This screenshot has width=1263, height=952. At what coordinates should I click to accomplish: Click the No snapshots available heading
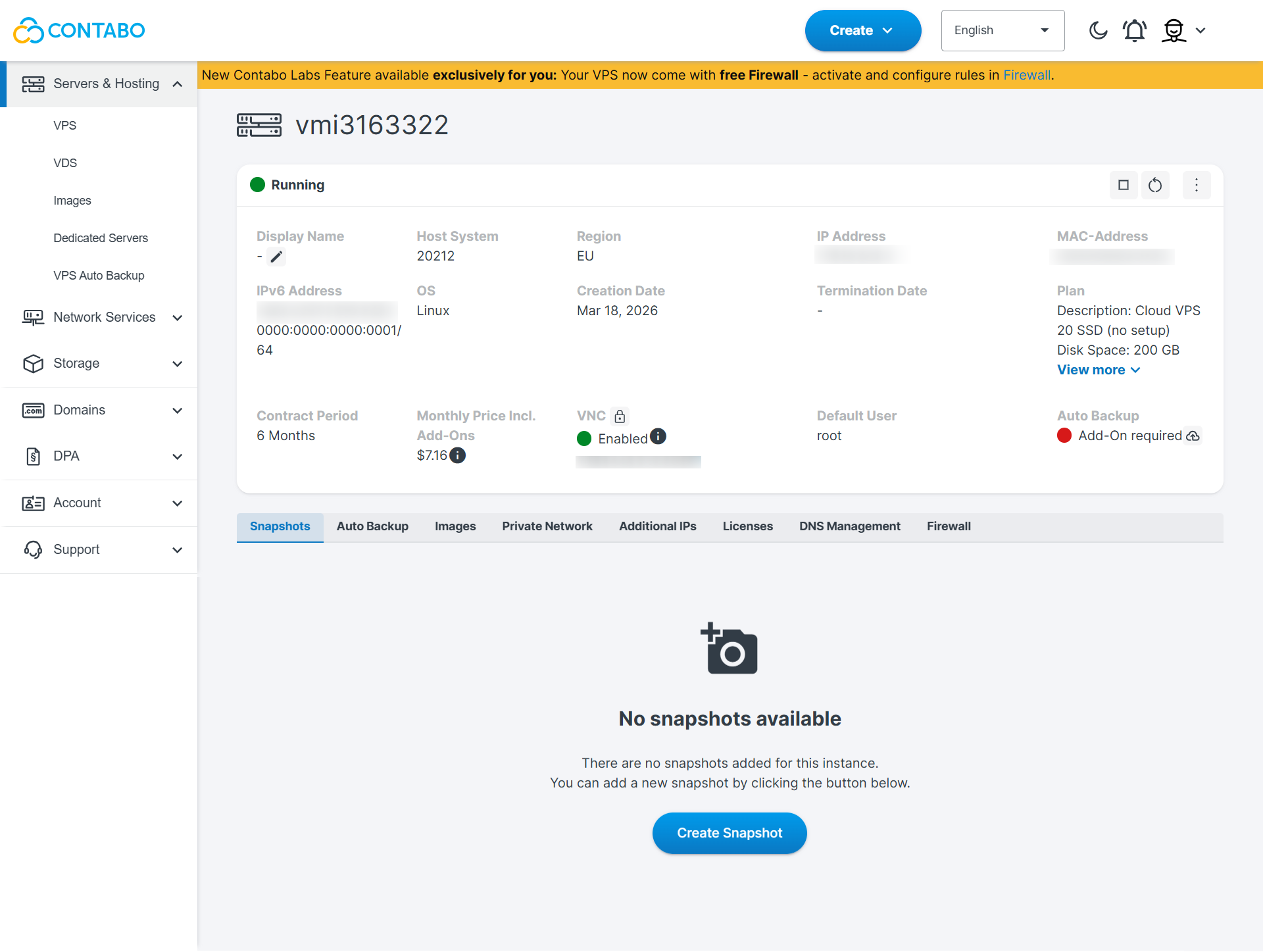point(730,719)
